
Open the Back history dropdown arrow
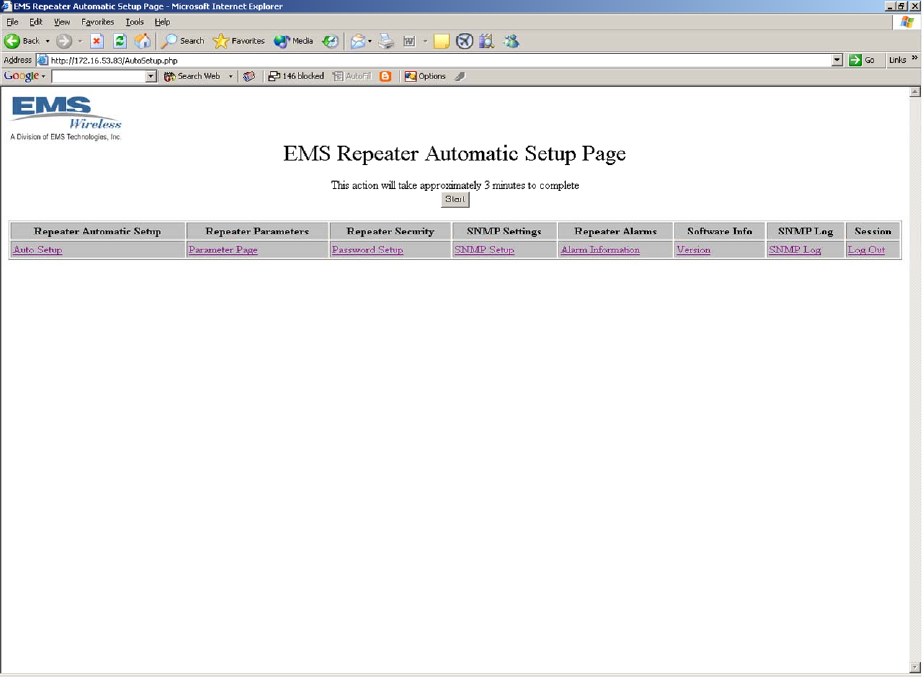point(48,41)
